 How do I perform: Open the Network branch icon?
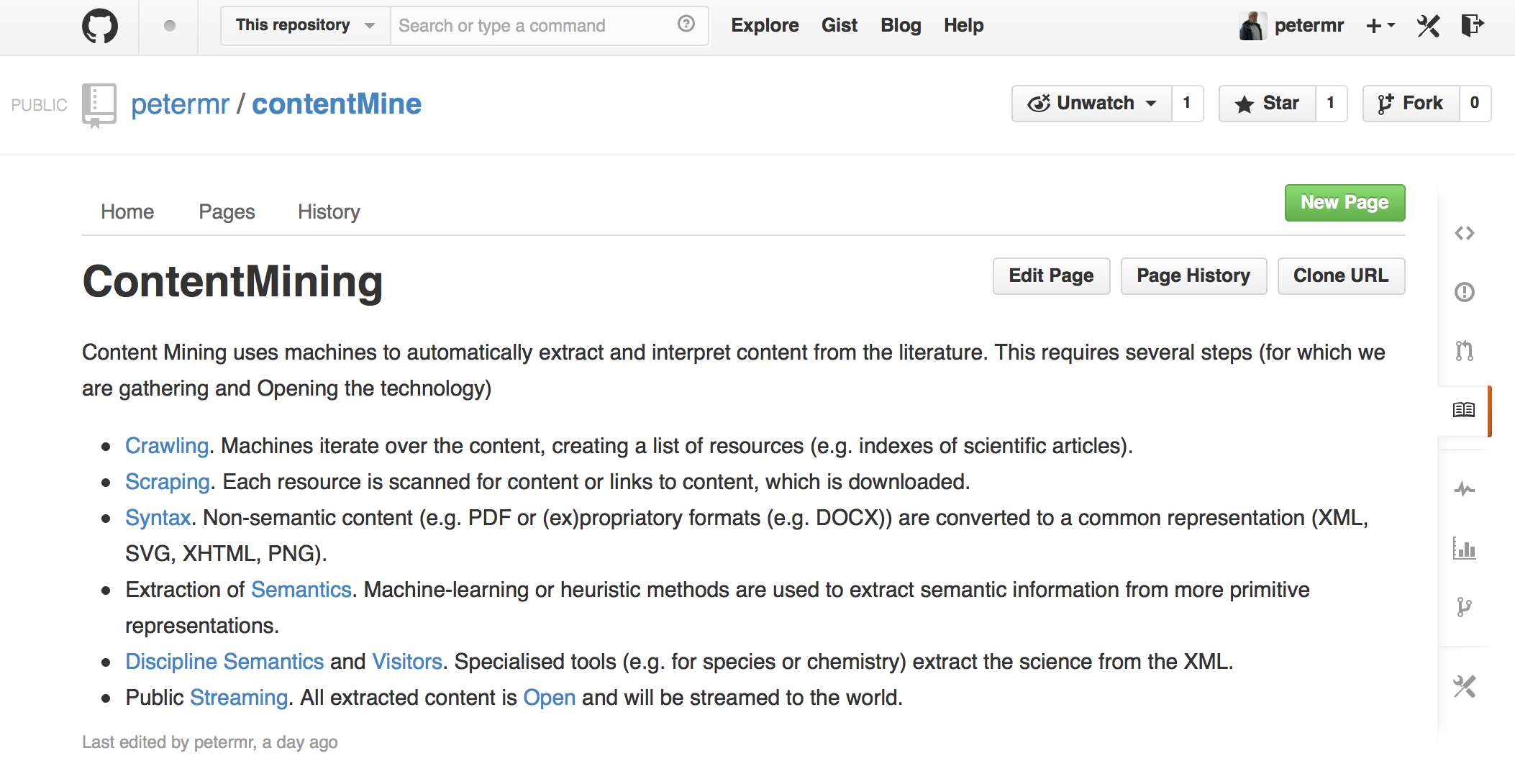pos(1464,607)
